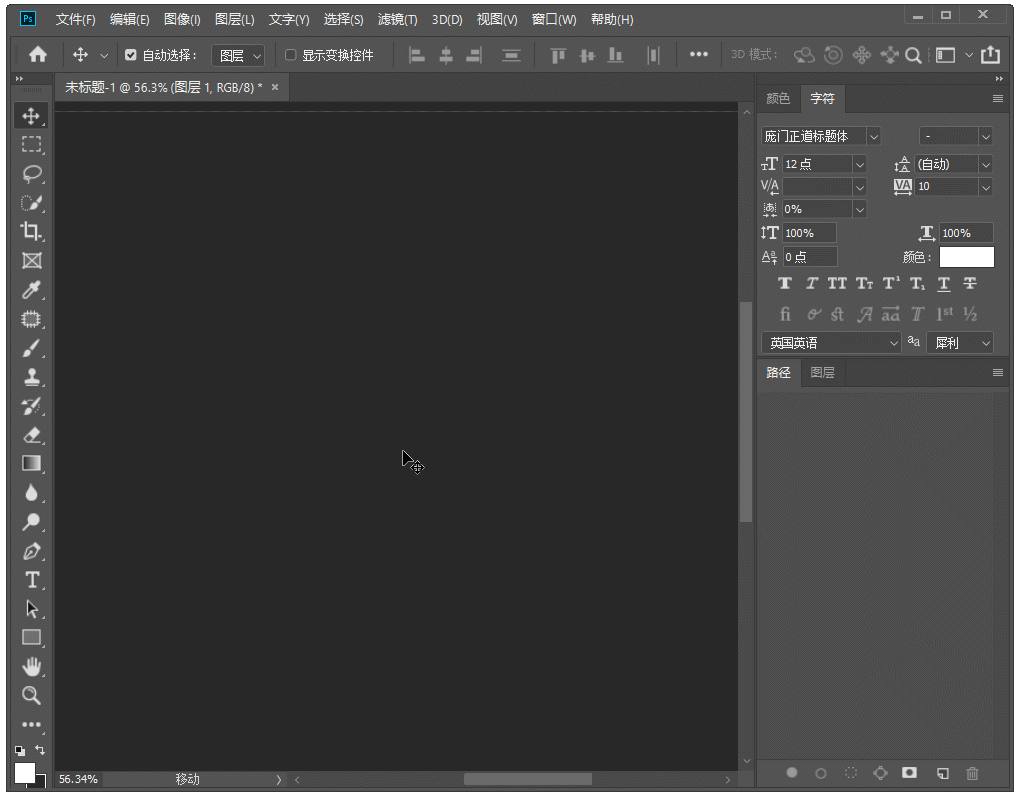Toggle Superscript text style

891,283
